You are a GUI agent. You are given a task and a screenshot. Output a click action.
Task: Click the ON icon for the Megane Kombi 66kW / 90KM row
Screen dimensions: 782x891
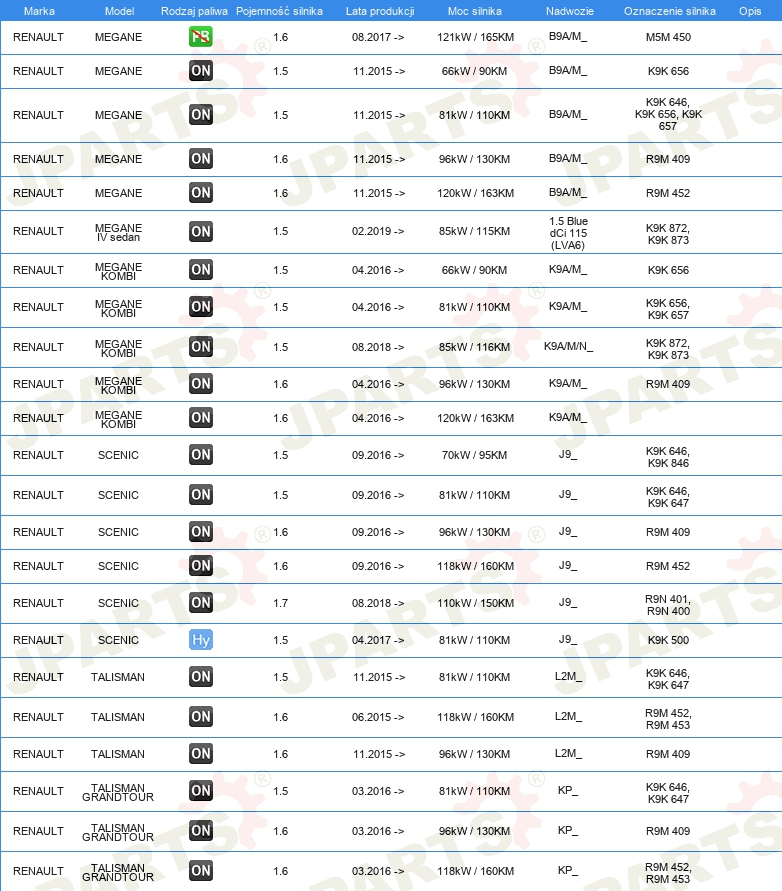pos(201,270)
